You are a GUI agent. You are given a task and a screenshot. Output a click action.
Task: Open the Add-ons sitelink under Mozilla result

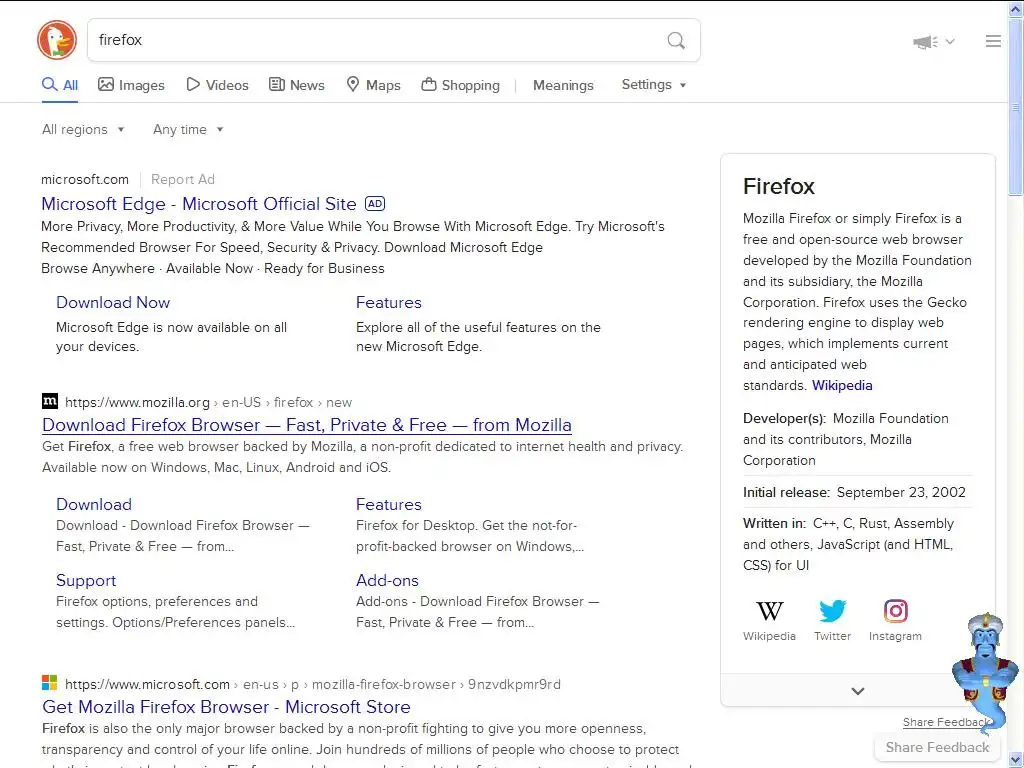(x=387, y=581)
